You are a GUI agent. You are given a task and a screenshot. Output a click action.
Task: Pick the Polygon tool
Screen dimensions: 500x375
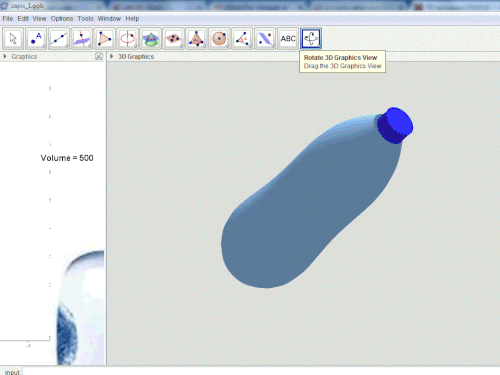tap(105, 39)
